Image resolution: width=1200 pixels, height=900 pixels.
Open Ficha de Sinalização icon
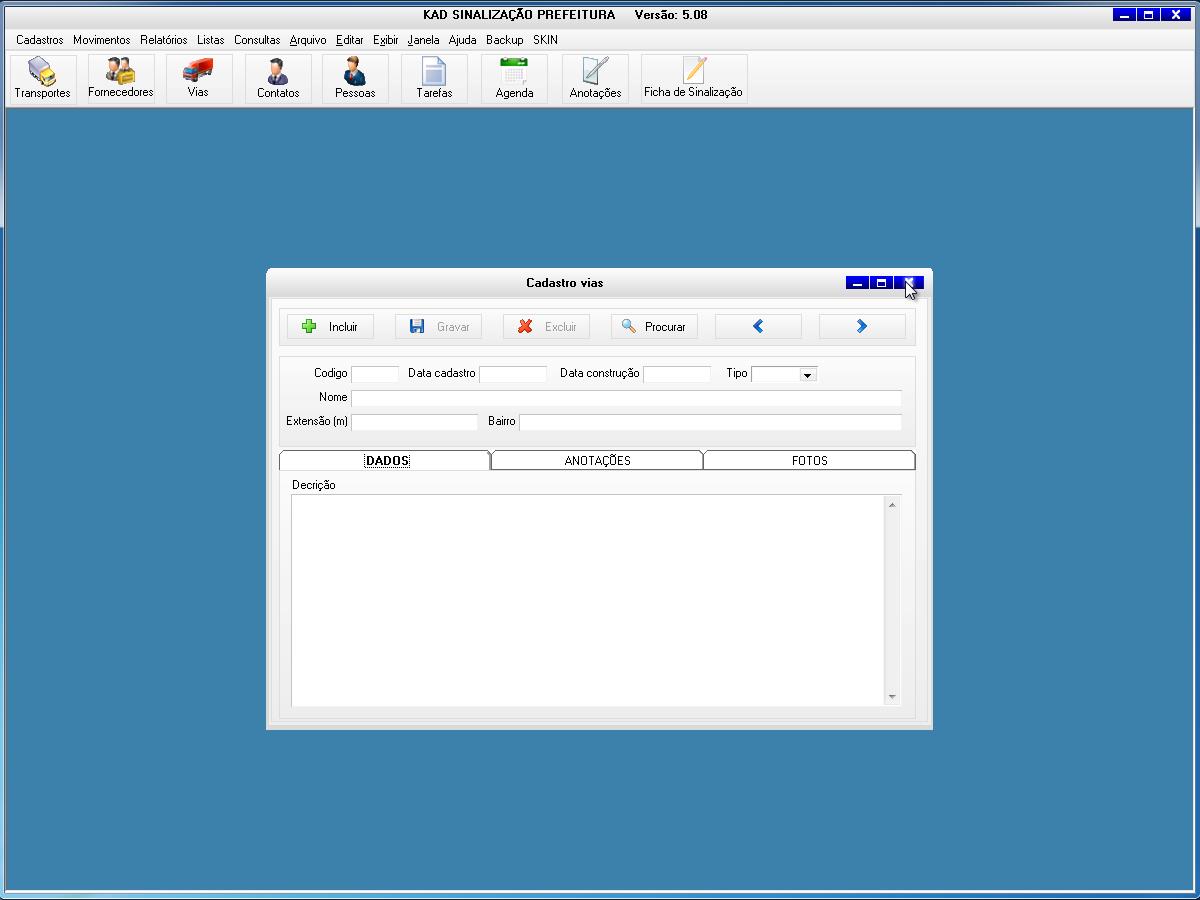(x=694, y=79)
